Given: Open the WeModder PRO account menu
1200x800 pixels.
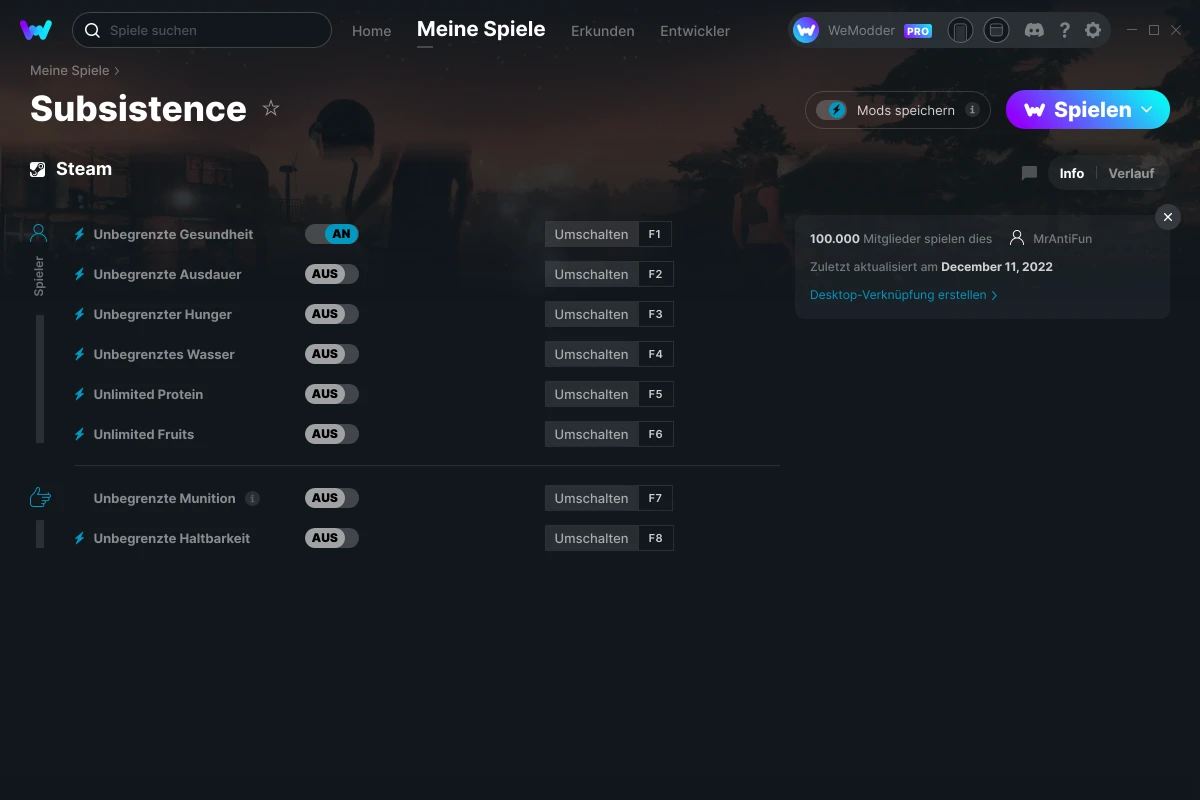Looking at the screenshot, I should pos(862,30).
